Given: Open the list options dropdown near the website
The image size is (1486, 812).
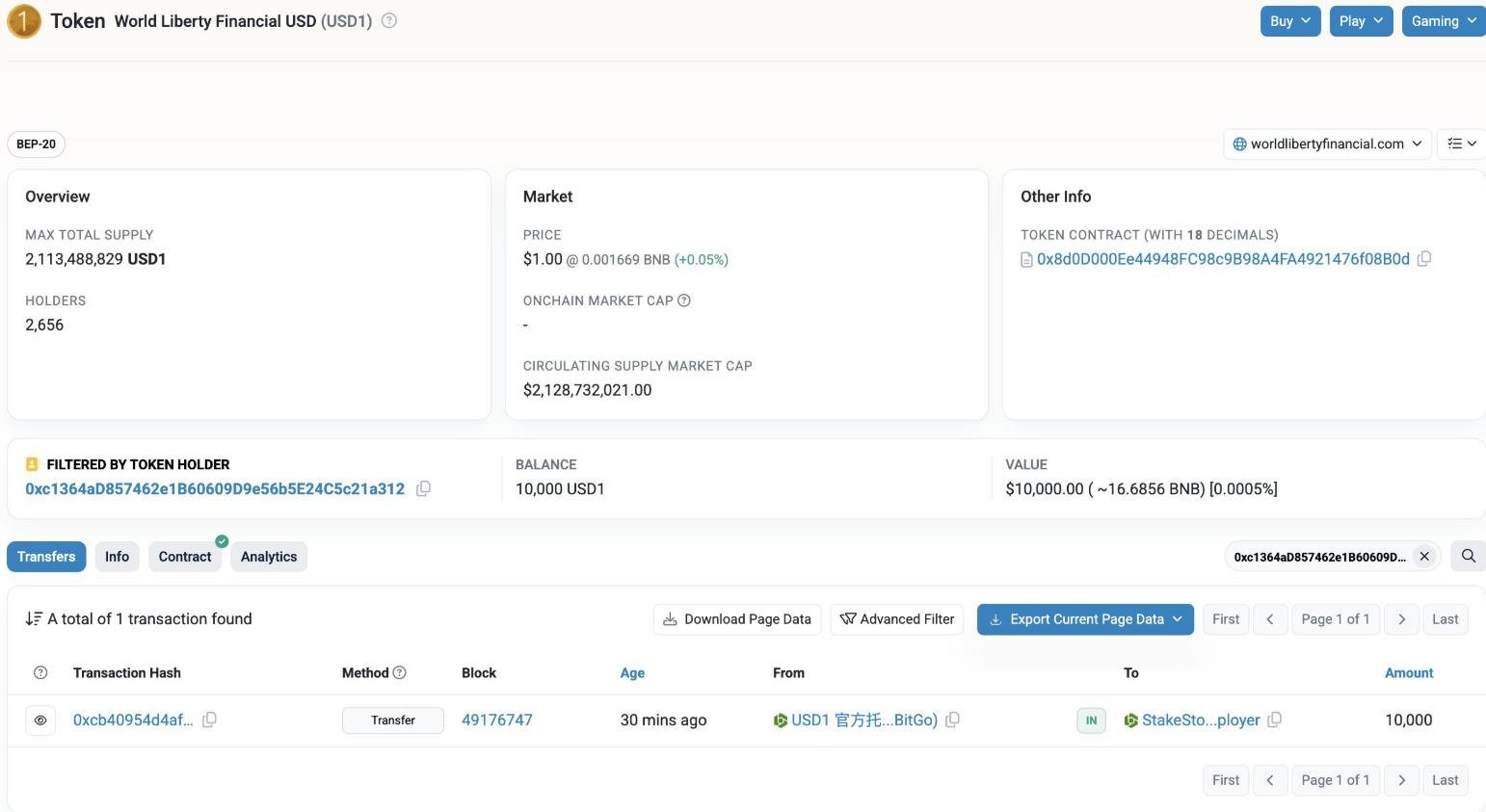Looking at the screenshot, I should coord(1461,144).
